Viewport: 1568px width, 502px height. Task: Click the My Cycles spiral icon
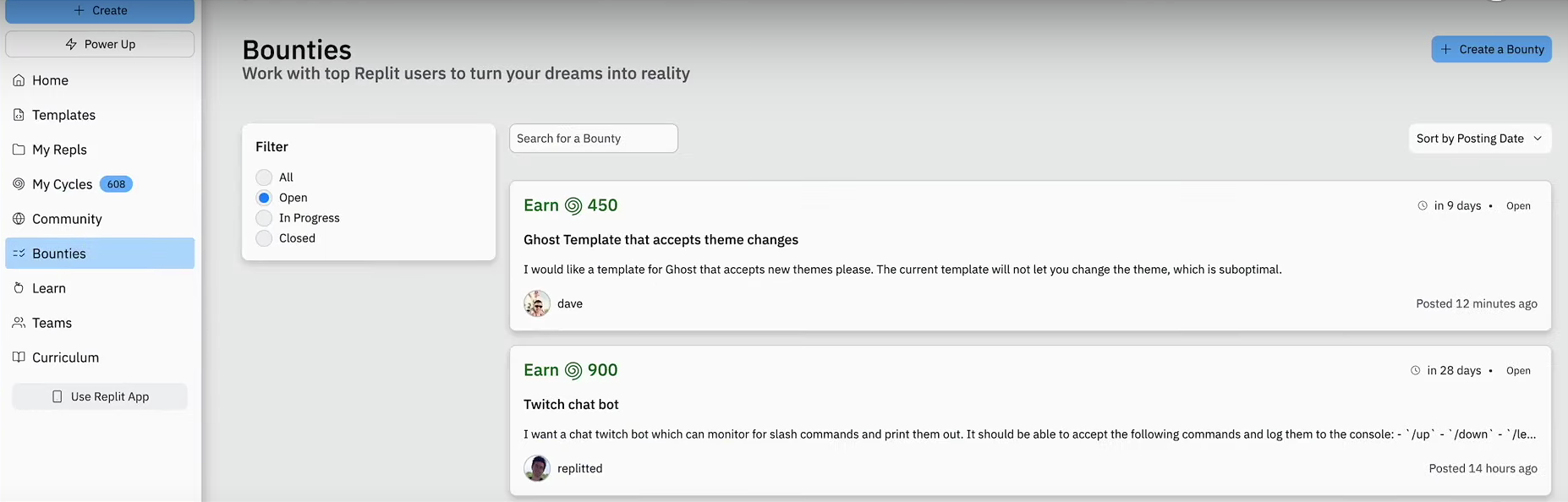pyautogui.click(x=19, y=184)
